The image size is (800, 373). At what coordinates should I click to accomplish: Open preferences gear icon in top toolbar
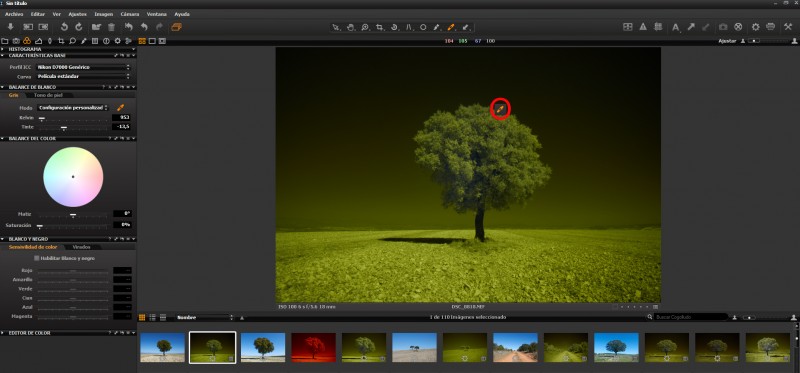(756, 27)
